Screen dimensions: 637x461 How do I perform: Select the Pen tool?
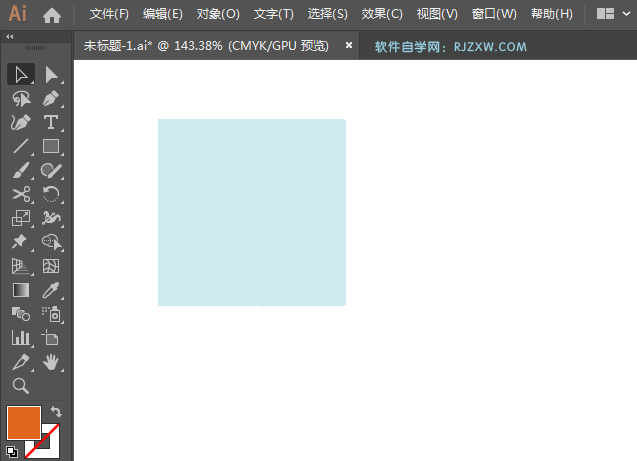click(51, 99)
